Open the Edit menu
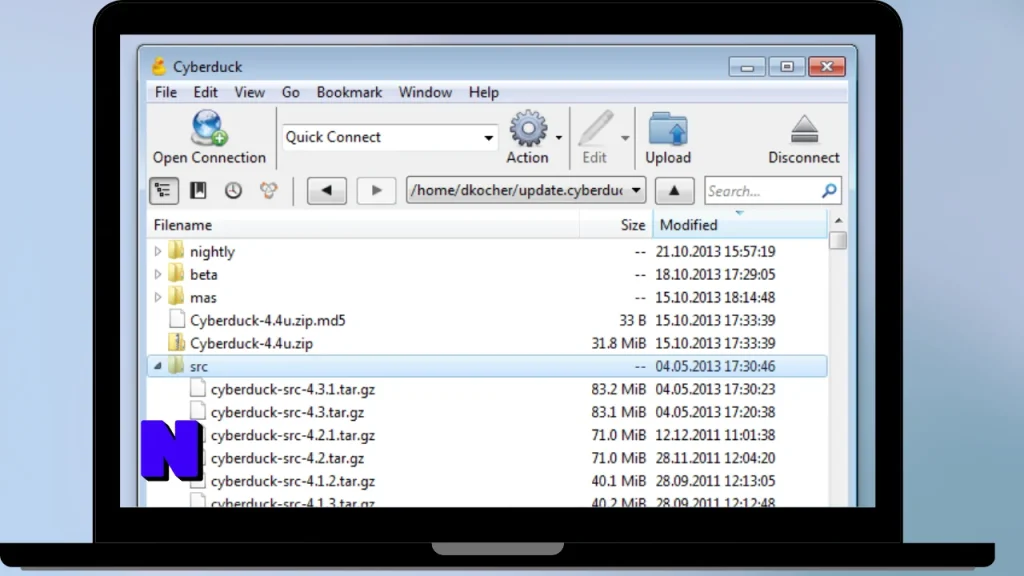Screen dimensions: 1024x576 [x=205, y=92]
